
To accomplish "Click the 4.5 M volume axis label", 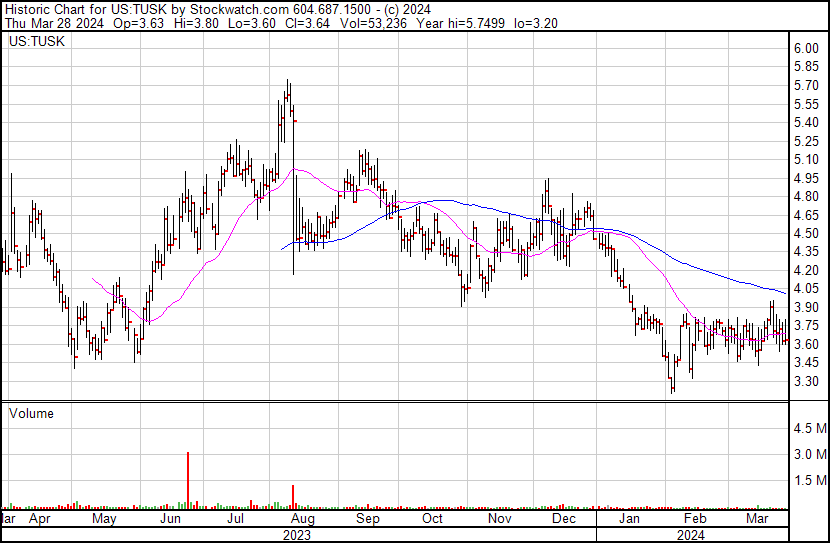I will click(x=809, y=429).
